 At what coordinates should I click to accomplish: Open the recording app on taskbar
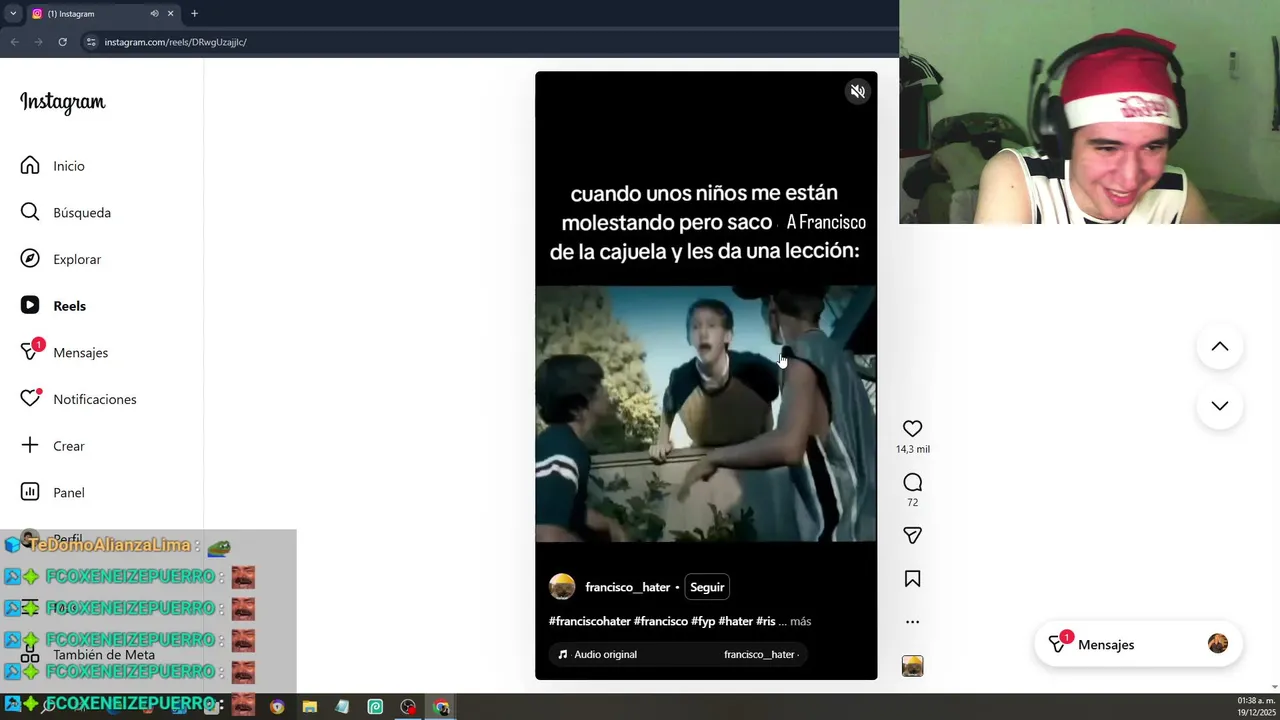[x=408, y=707]
